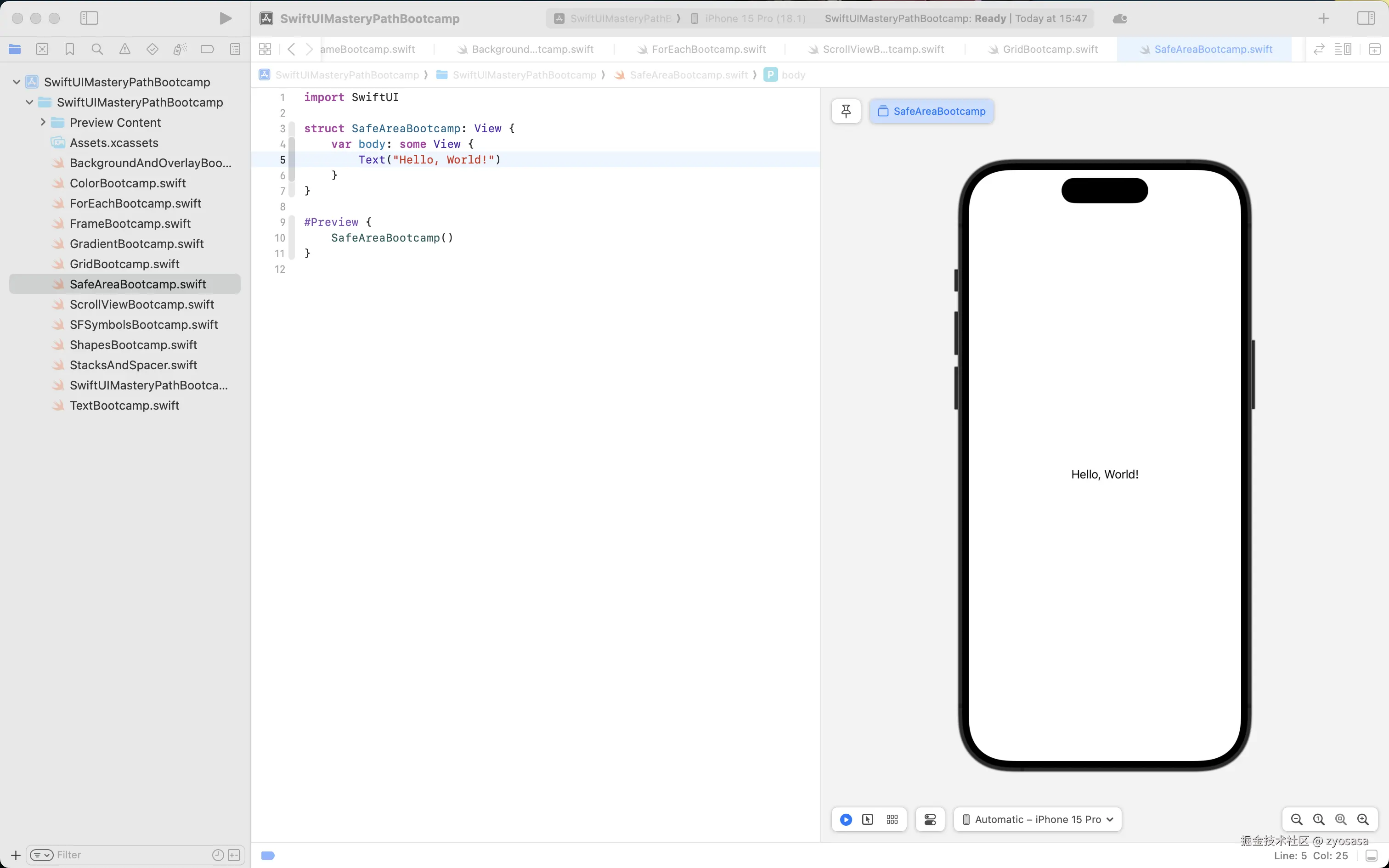
Task: Collapse the SwiftUIMasteryPathBootcamp project root
Action: pyautogui.click(x=17, y=82)
